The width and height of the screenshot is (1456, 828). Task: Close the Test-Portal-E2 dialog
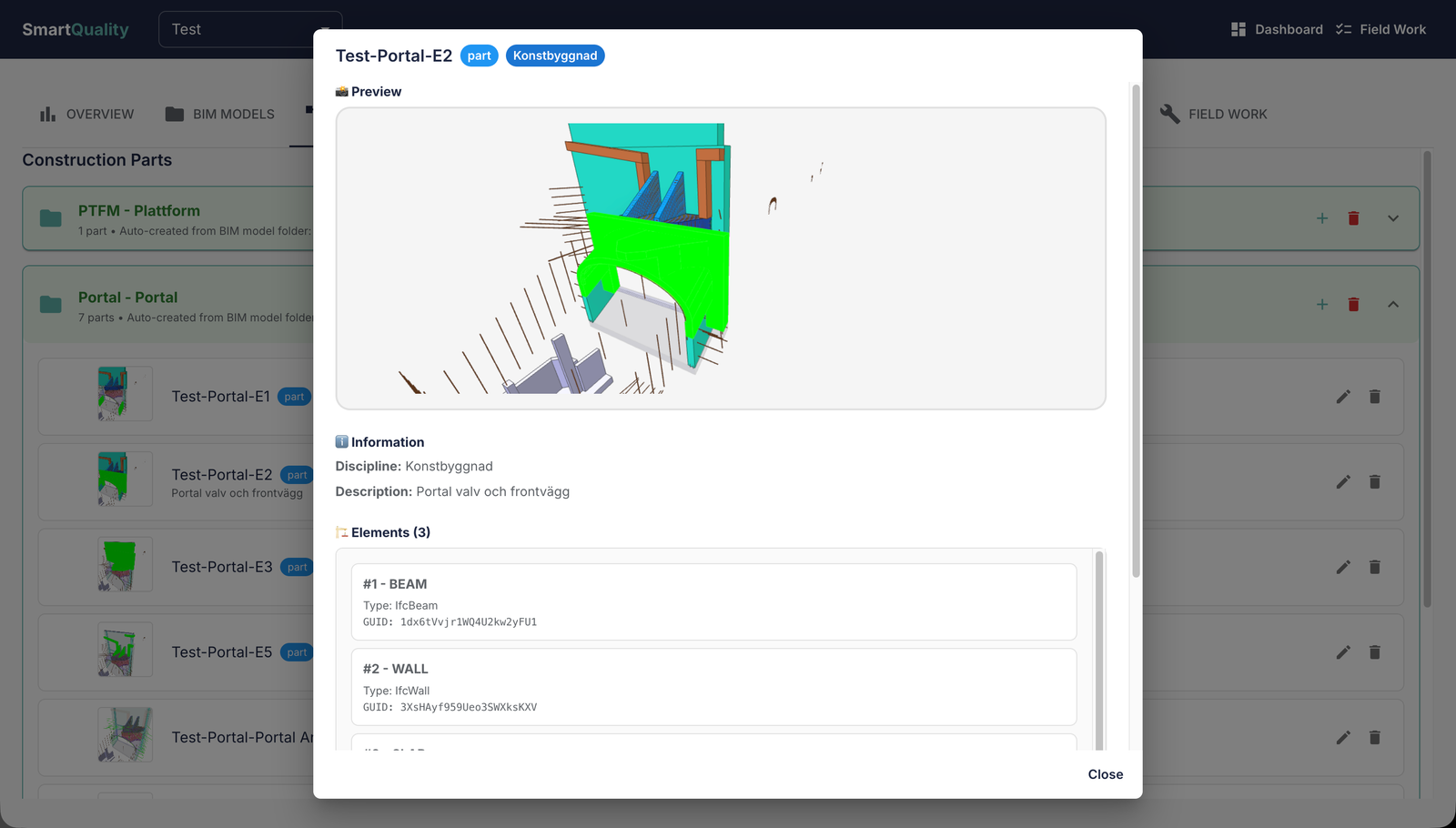pos(1105,774)
